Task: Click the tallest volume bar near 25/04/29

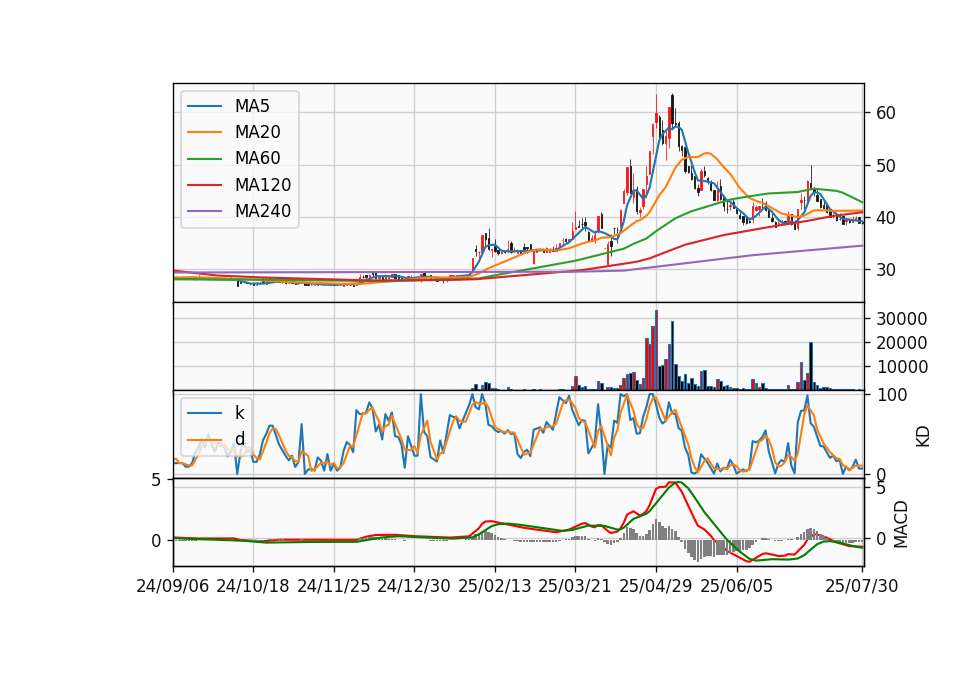Action: click(x=656, y=350)
